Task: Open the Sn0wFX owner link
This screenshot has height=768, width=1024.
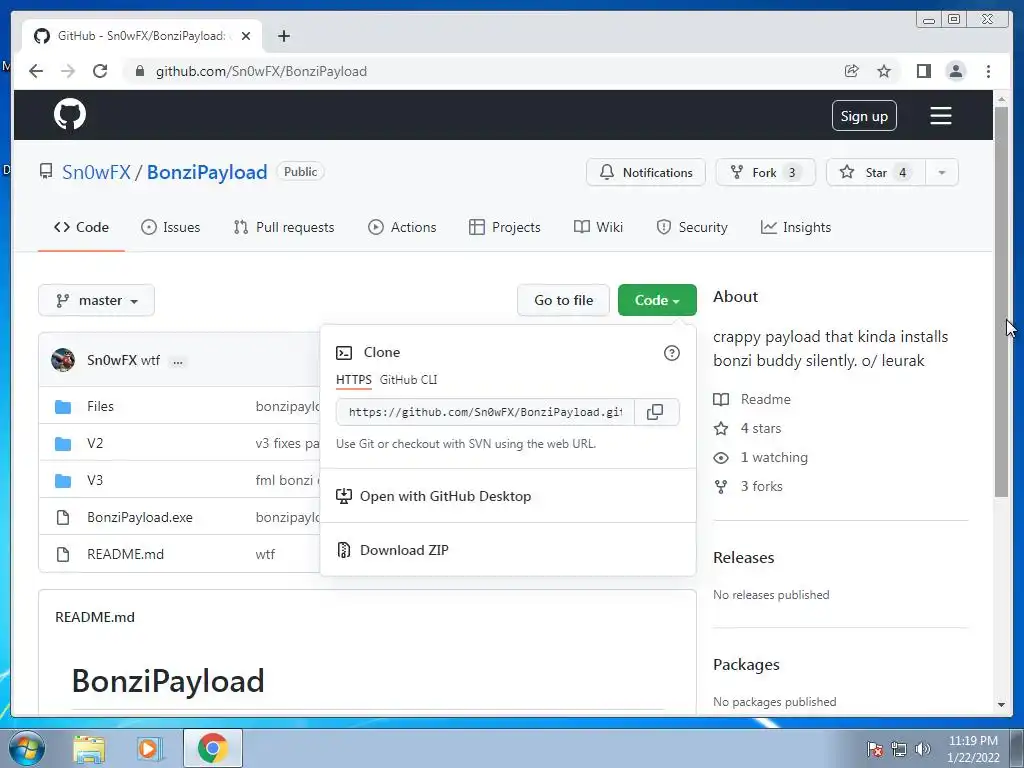Action: point(96,172)
